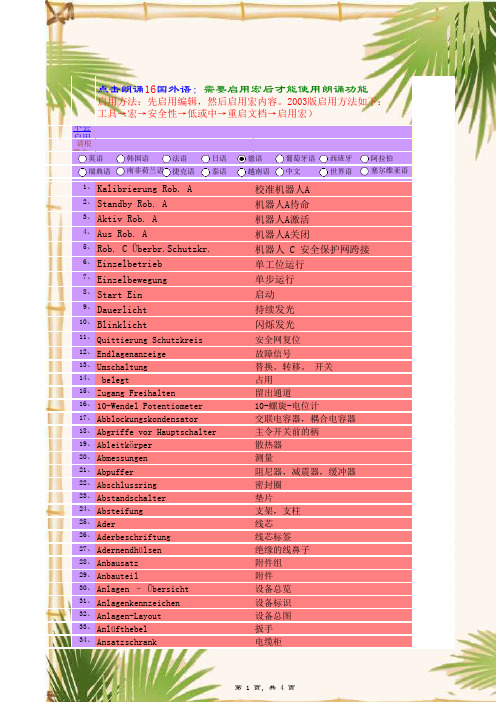The image size is (496, 702).
Task: Select the 世界语 radio button
Action: click(324, 172)
